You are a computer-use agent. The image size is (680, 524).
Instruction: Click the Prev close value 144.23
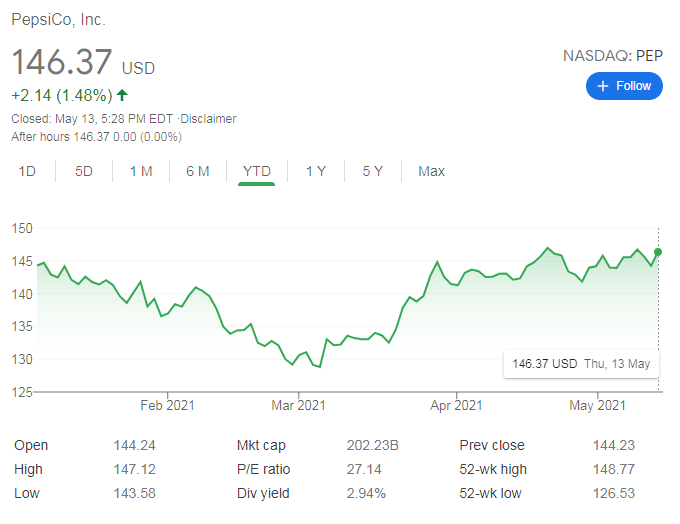(614, 445)
